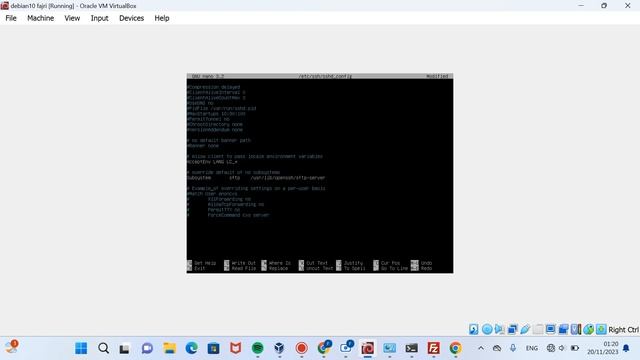The image size is (640, 360).
Task: Click the USB devices indicator
Action: click(x=525, y=329)
